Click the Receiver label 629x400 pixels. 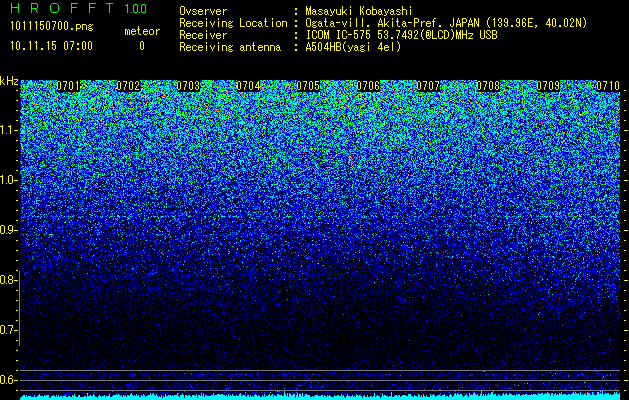coord(203,35)
